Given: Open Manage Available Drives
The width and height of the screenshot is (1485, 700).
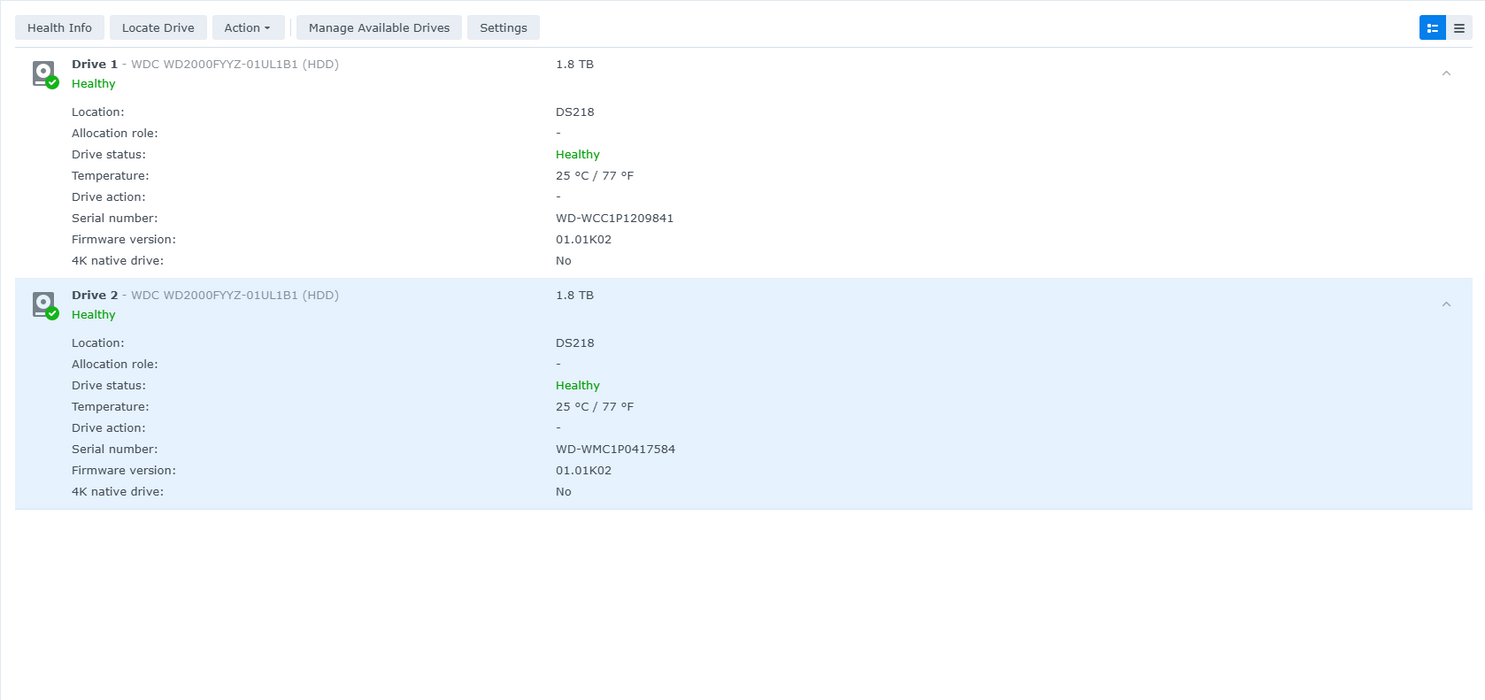Looking at the screenshot, I should 379,27.
